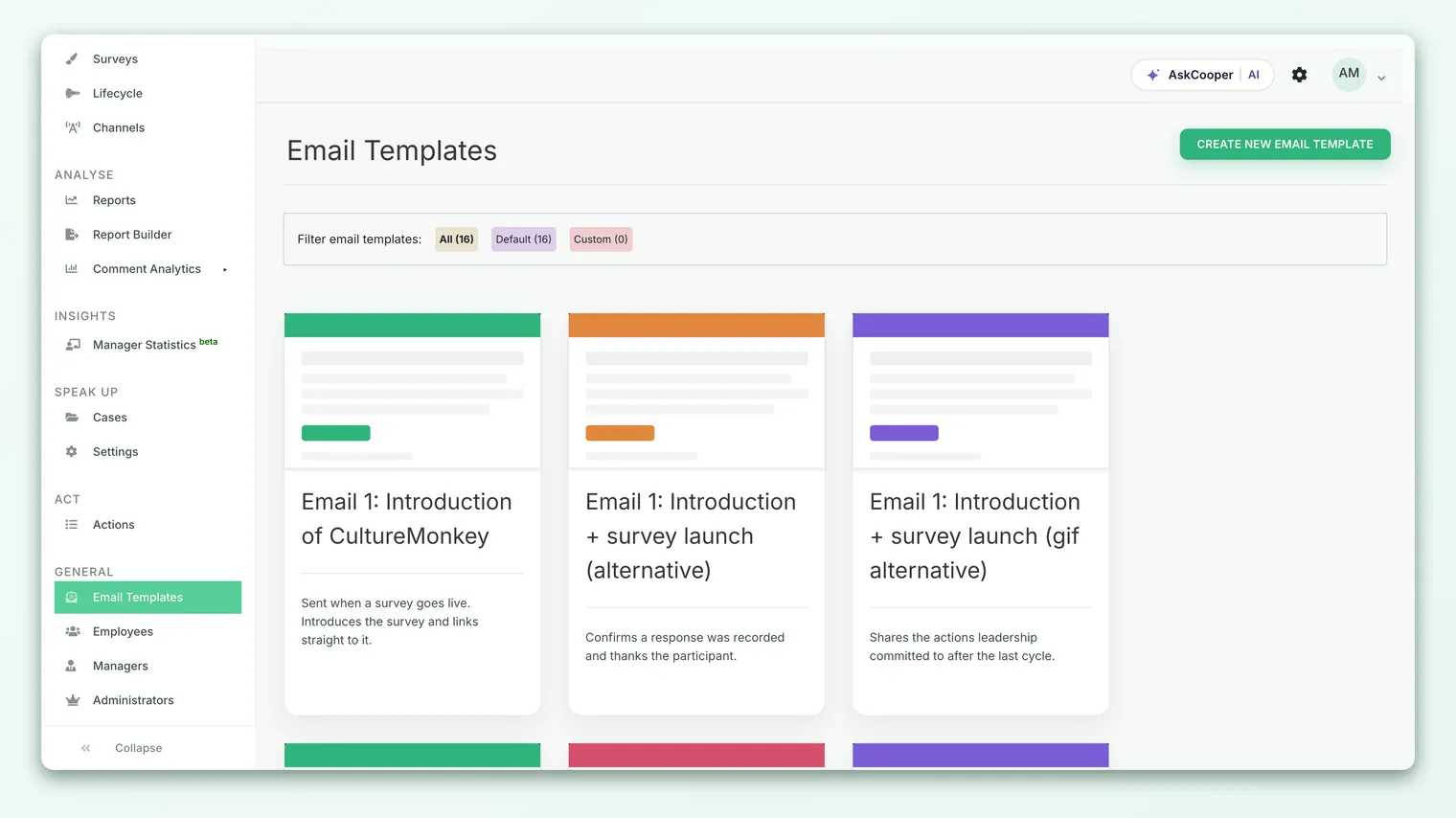Click text 'Sent when a survey goes live.'
1456x818 pixels.
pyautogui.click(x=385, y=603)
